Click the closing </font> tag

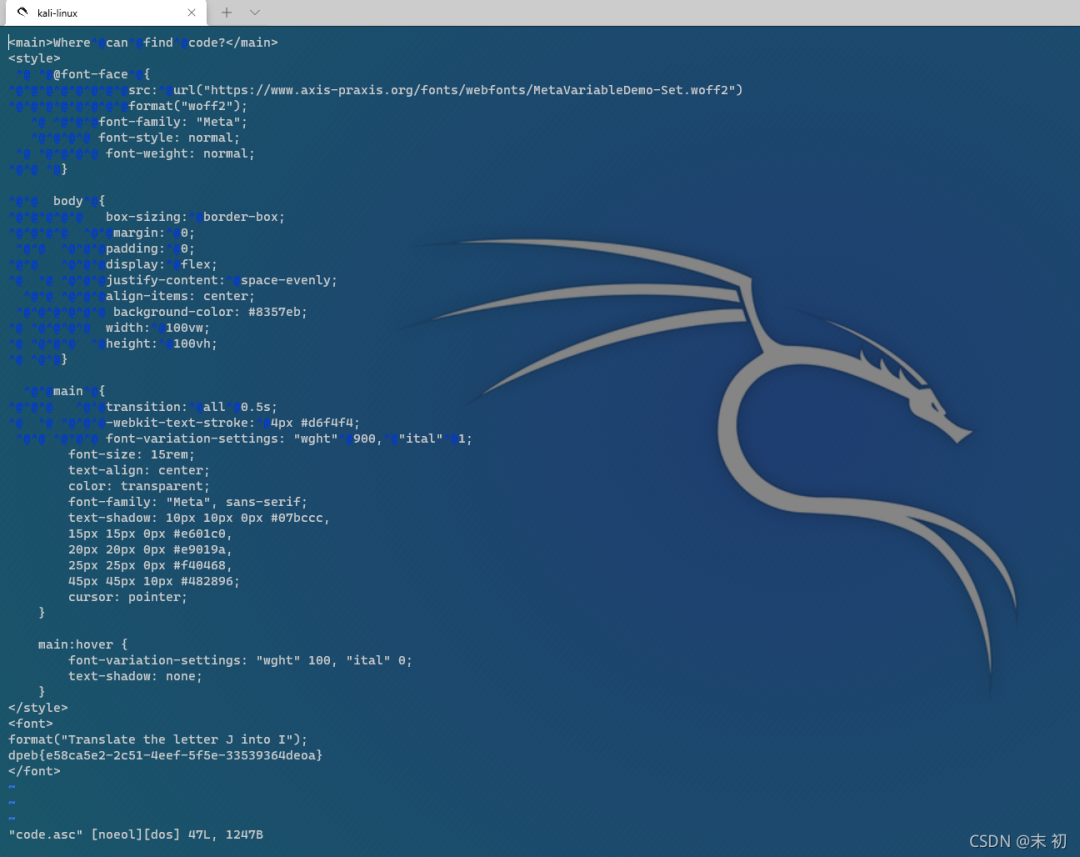click(x=34, y=771)
